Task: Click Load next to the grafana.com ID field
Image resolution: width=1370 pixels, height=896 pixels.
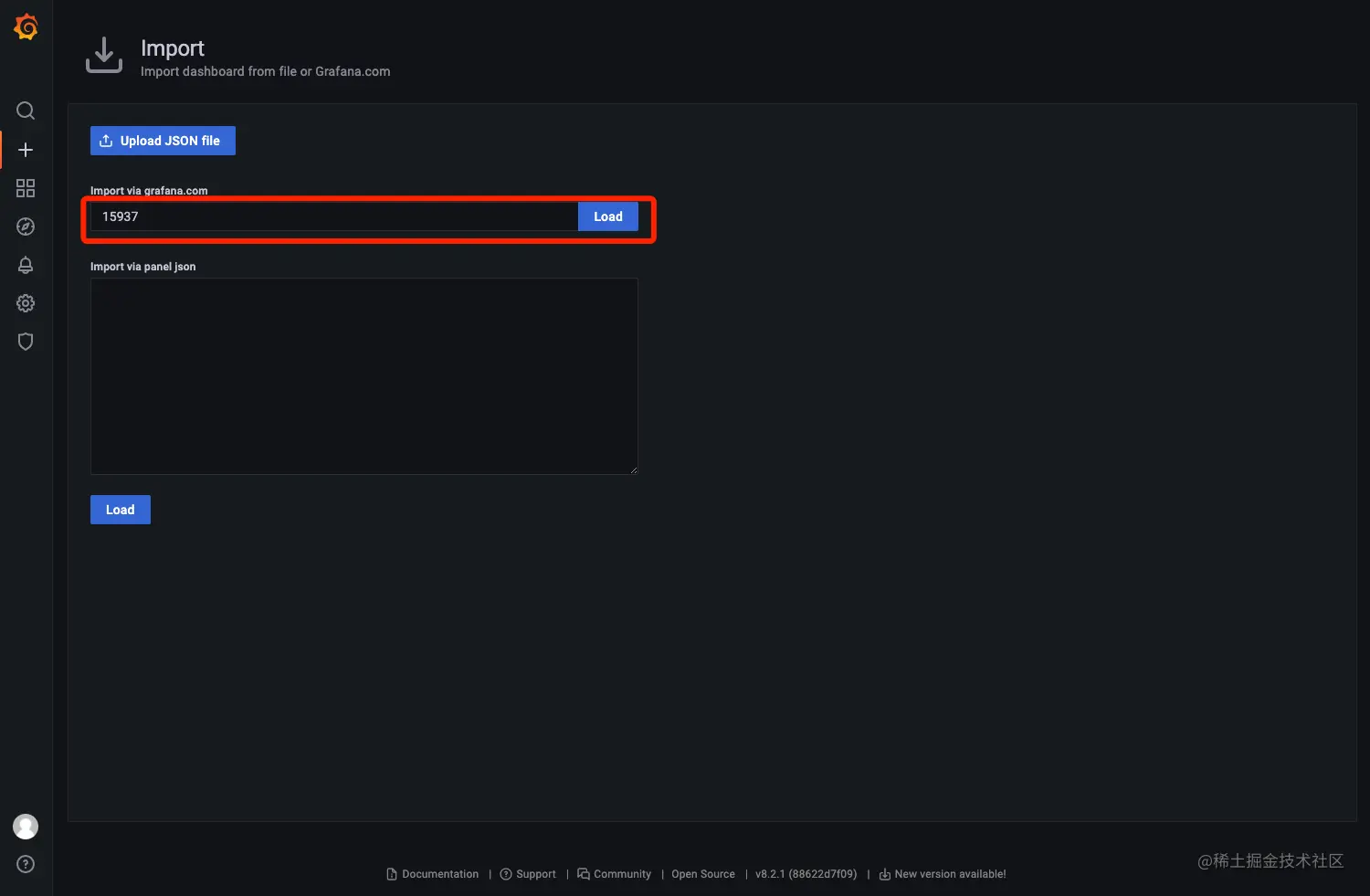Action: tap(608, 216)
